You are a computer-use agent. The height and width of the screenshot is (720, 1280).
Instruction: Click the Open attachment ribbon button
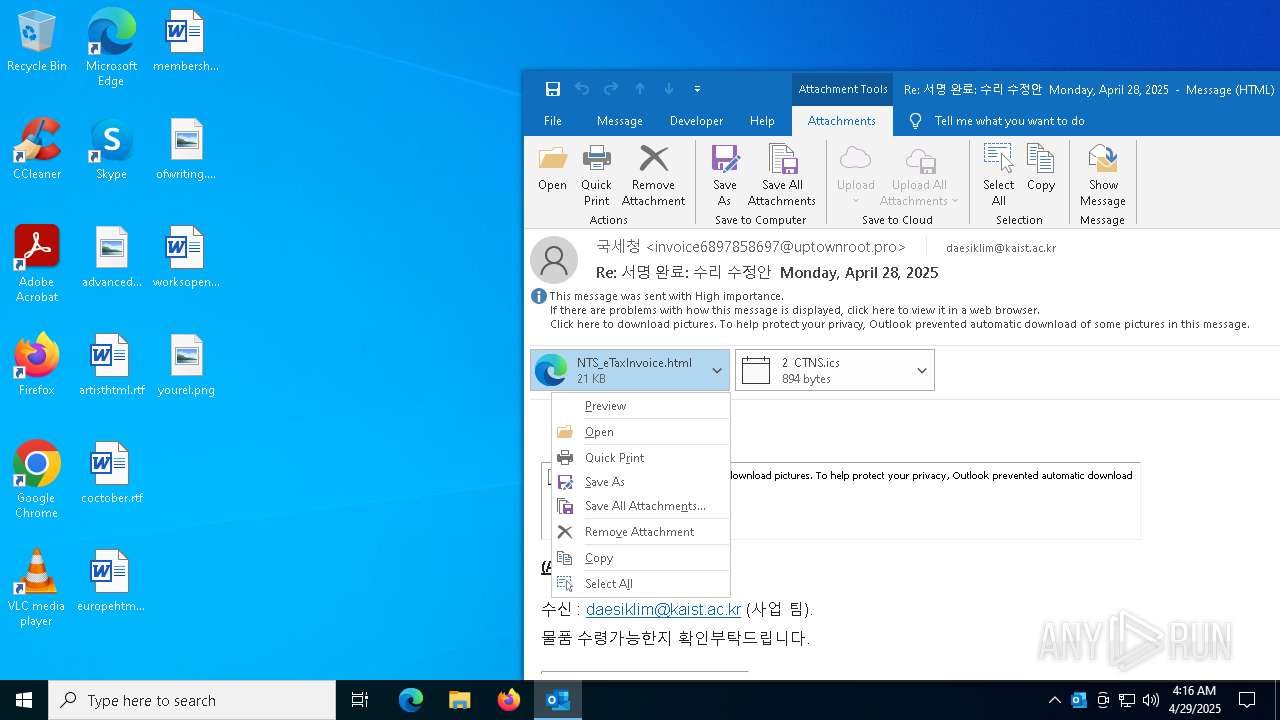552,168
